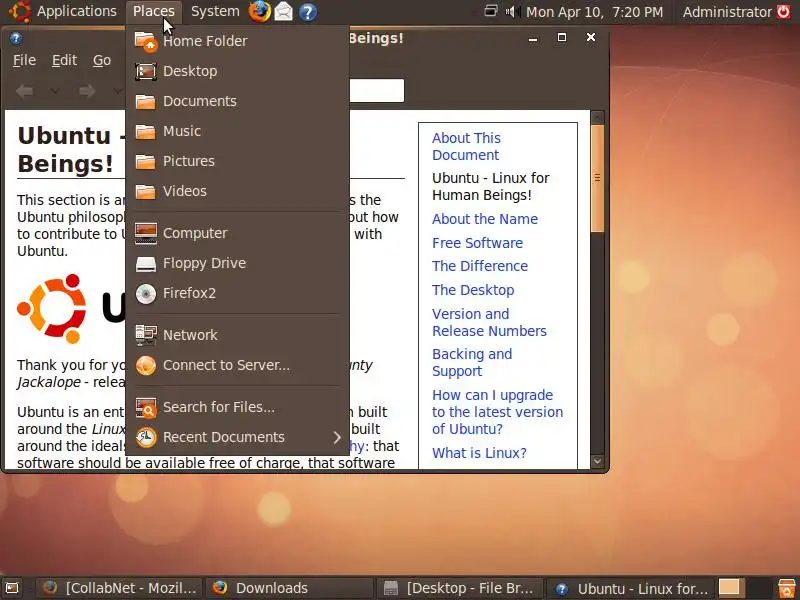The height and width of the screenshot is (600, 800).
Task: Click the Show Desktop button in bottom panel
Action: point(11,588)
